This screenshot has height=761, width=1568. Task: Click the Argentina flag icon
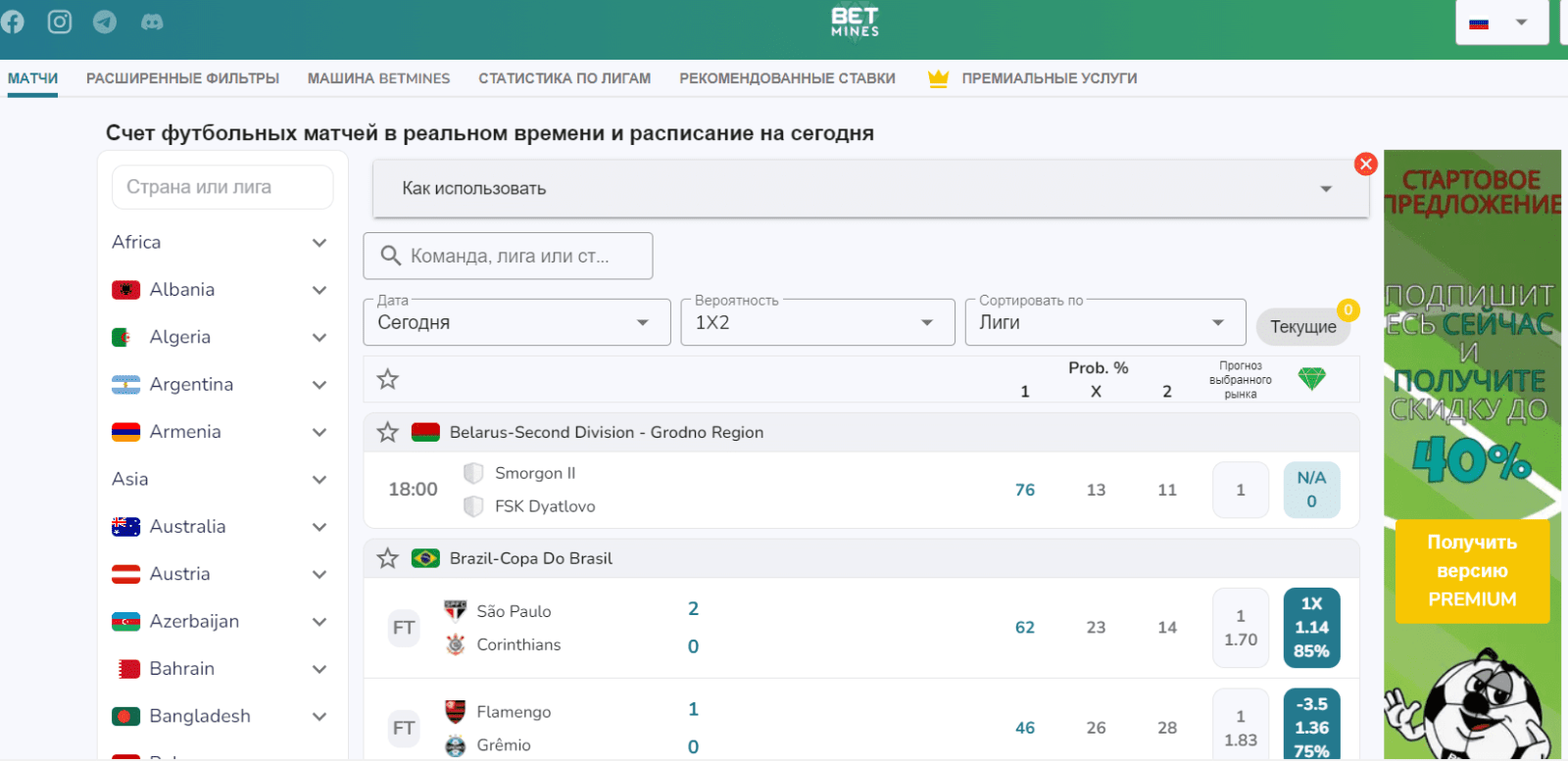(126, 385)
